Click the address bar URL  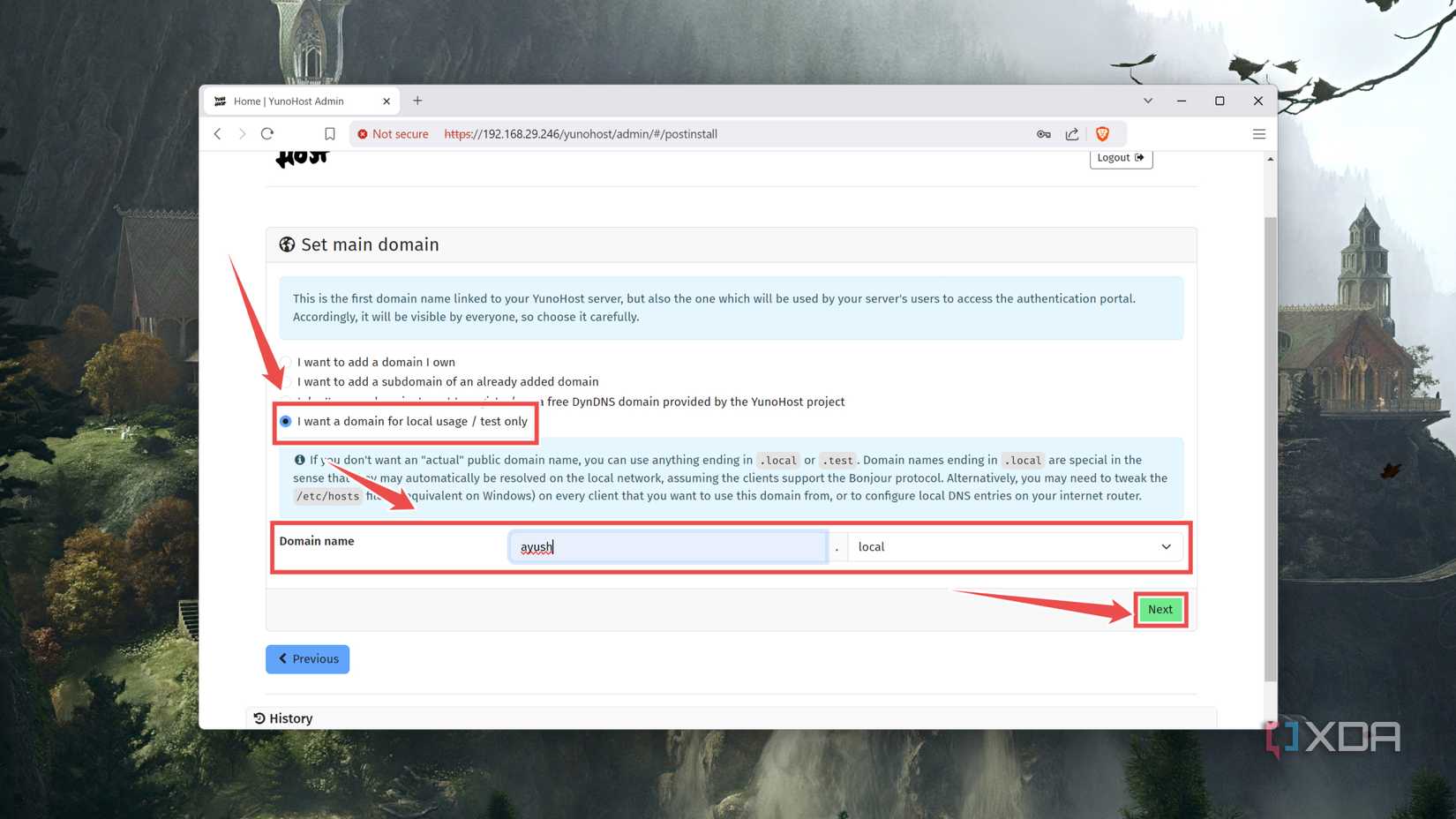[581, 134]
